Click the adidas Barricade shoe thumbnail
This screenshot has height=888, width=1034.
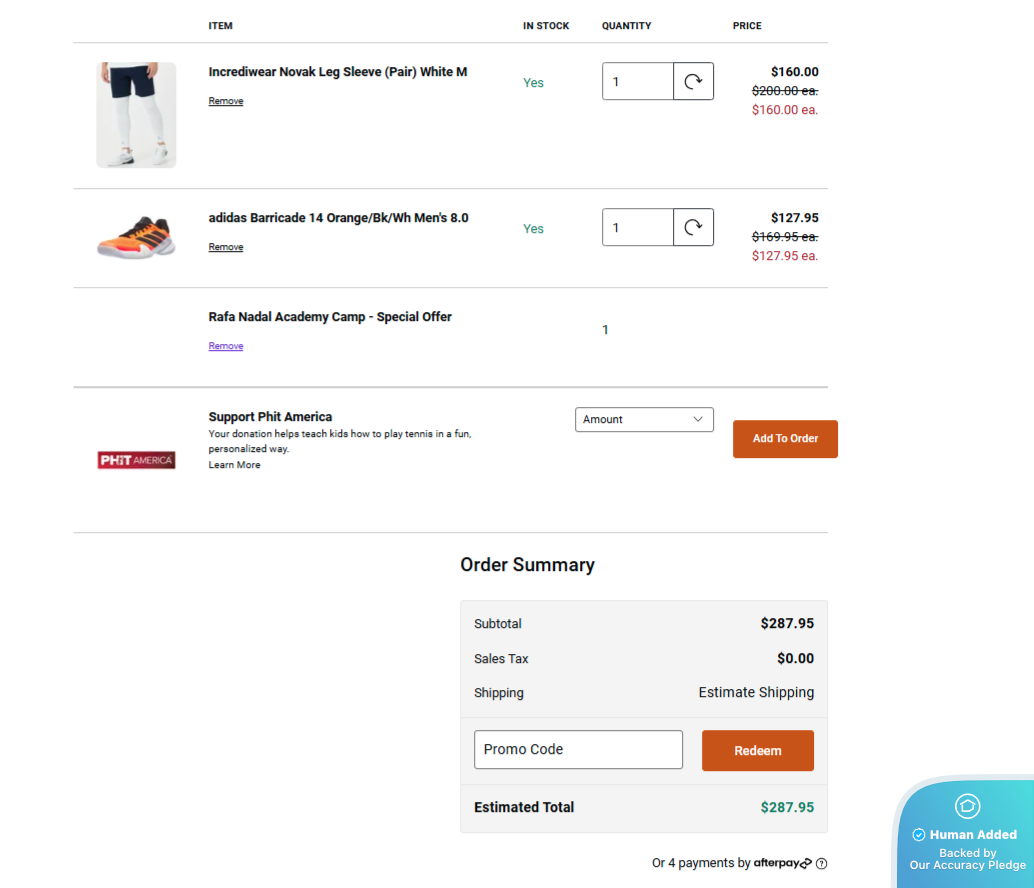point(136,237)
